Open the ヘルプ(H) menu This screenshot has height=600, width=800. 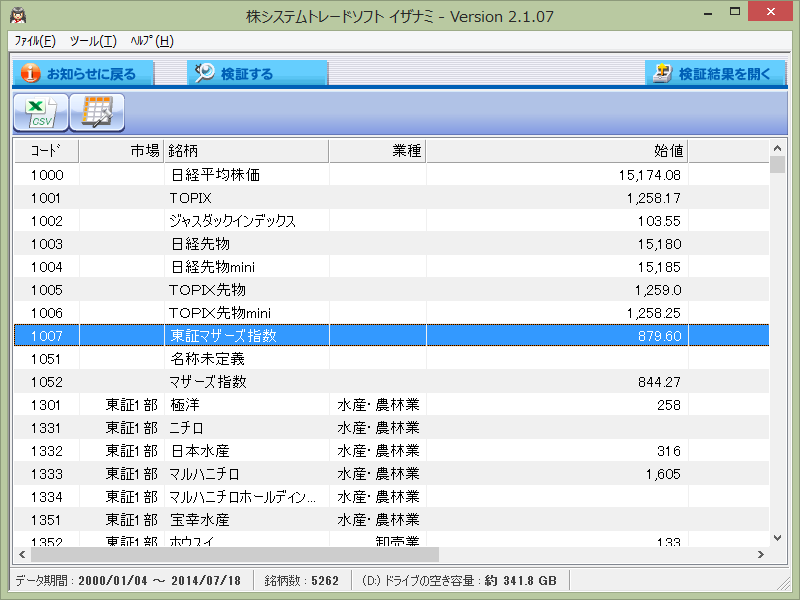[x=152, y=41]
